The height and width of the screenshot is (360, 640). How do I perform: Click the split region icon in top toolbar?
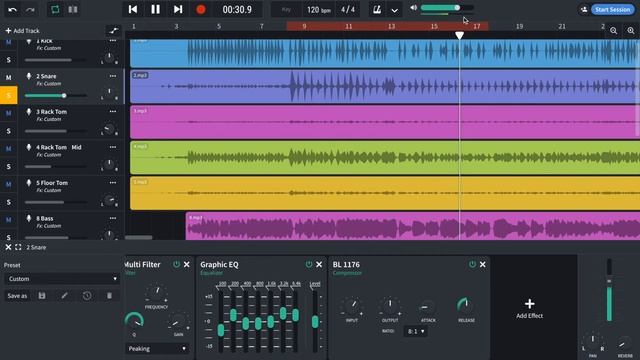coord(73,9)
